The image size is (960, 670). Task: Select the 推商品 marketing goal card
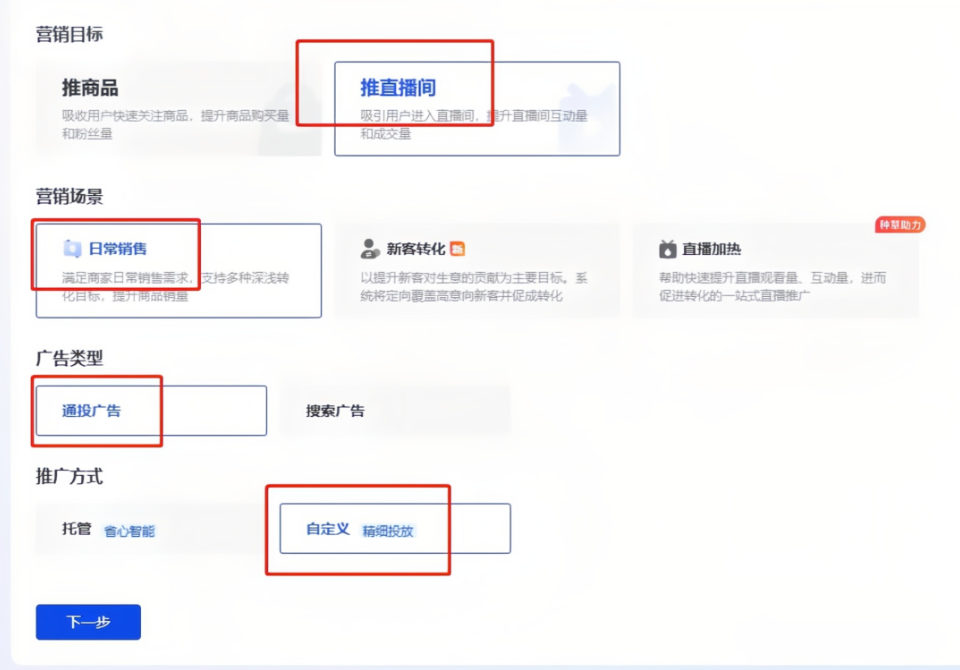pos(178,108)
